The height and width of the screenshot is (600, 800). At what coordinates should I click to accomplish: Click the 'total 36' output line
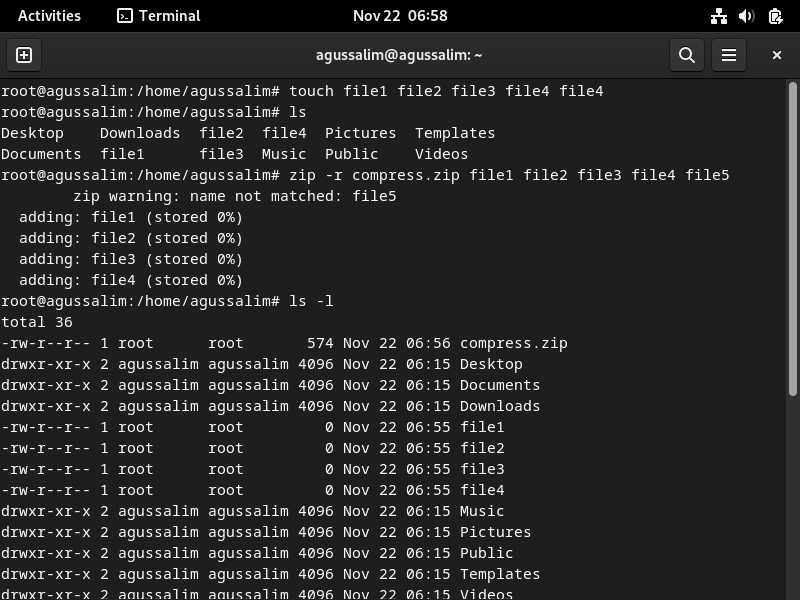tap(37, 322)
